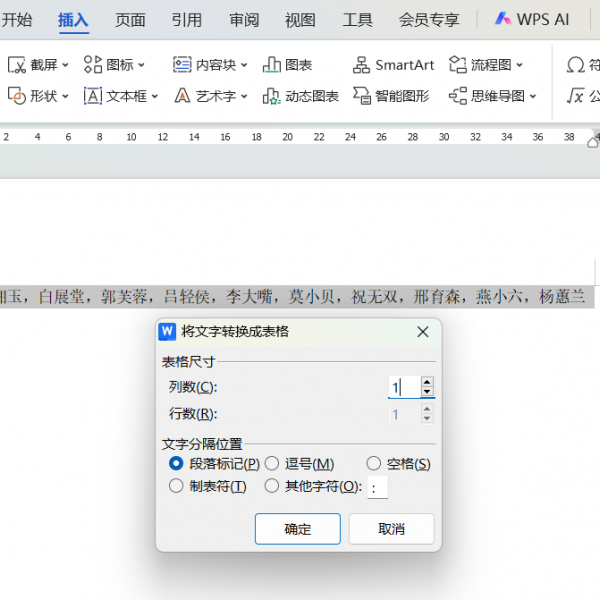Click the 智能图形 smart graphic icon
600x600 pixels.
tap(361, 96)
